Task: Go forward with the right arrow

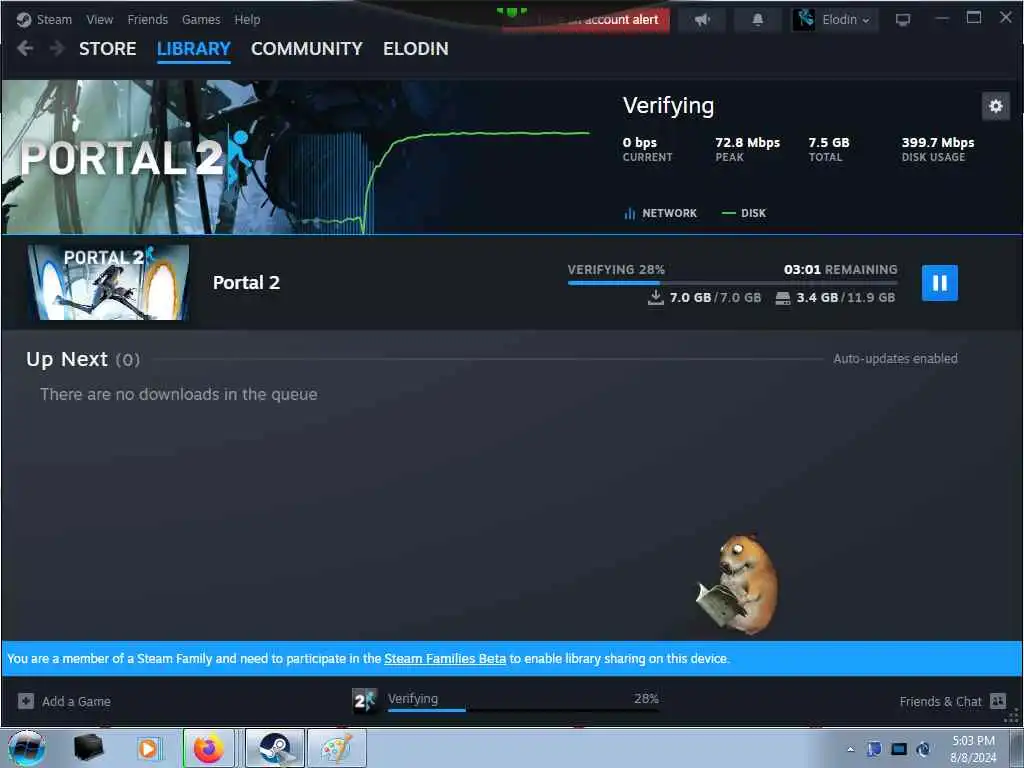Action: coord(57,48)
